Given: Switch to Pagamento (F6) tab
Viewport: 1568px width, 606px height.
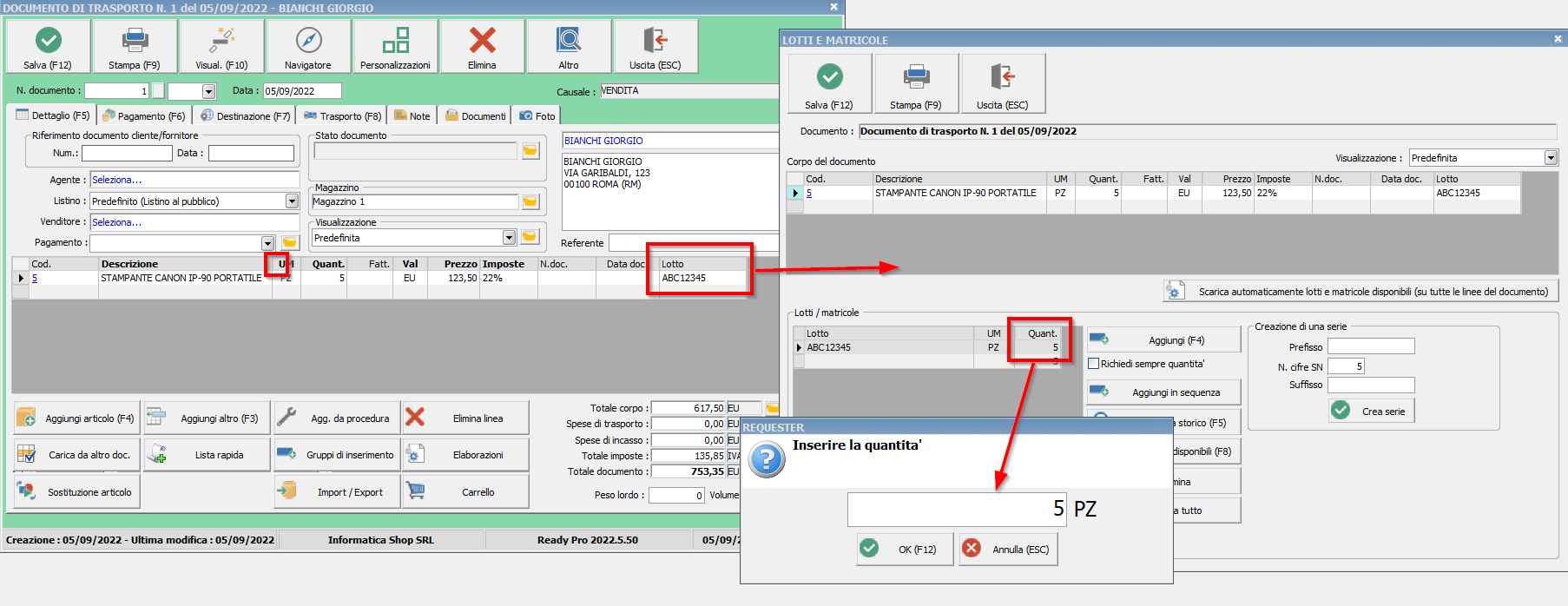Looking at the screenshot, I should click(x=143, y=115).
